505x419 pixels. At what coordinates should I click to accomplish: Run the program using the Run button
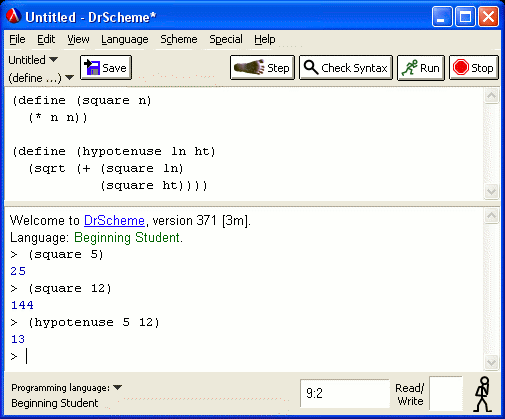[421, 68]
